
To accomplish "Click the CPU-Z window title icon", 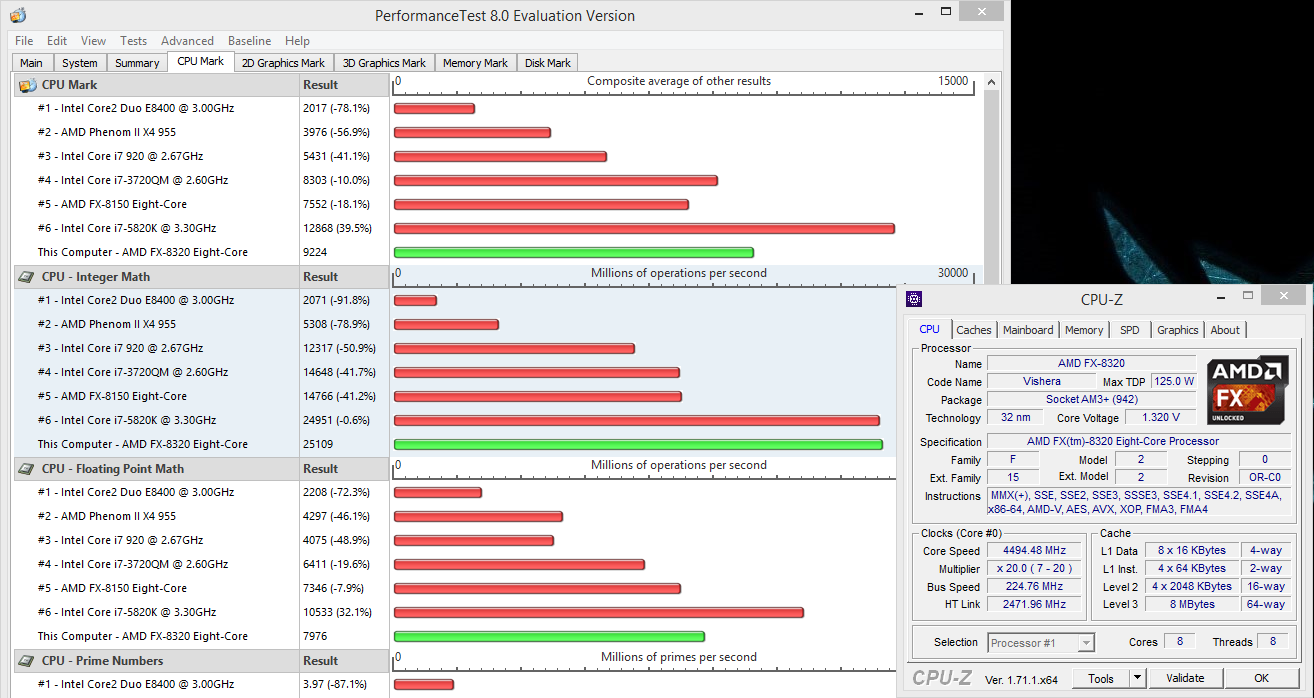I will [913, 299].
